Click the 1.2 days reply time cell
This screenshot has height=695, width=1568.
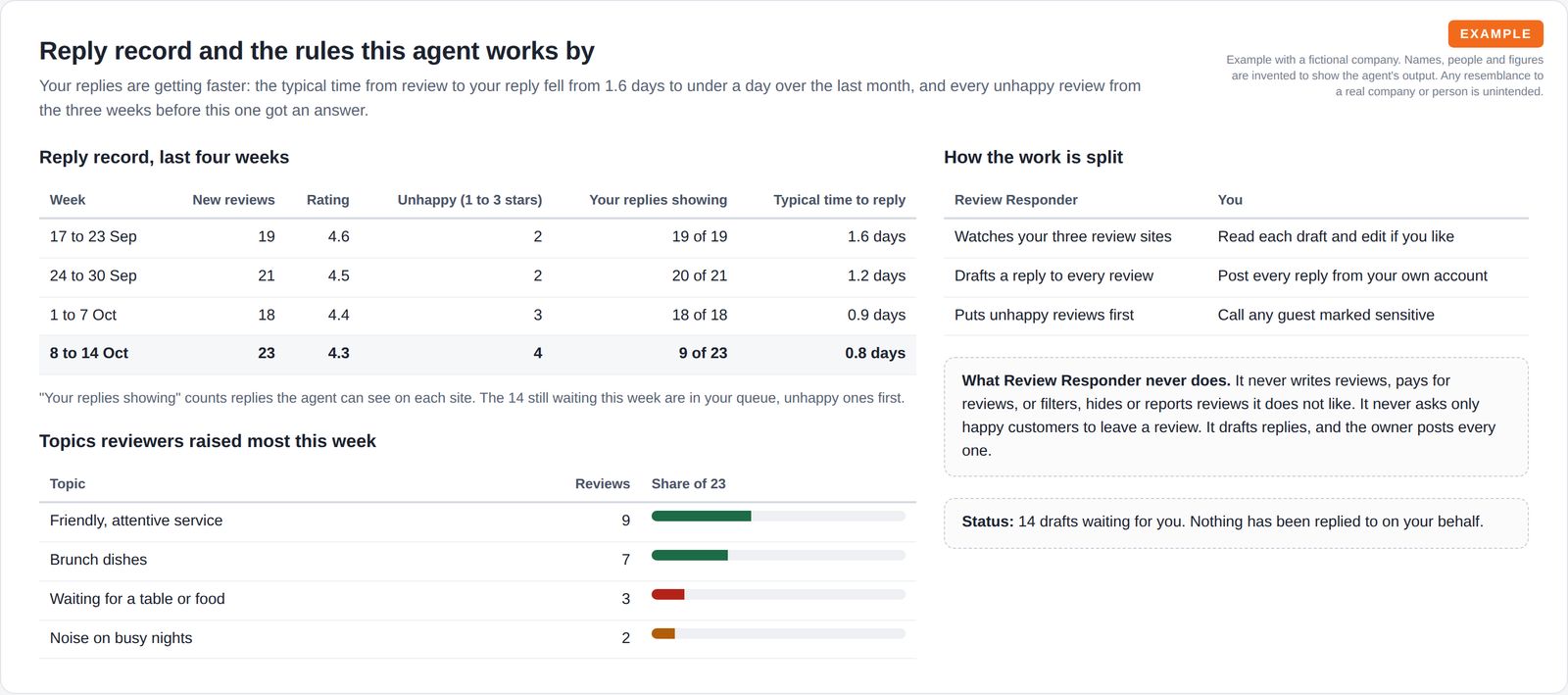click(876, 275)
